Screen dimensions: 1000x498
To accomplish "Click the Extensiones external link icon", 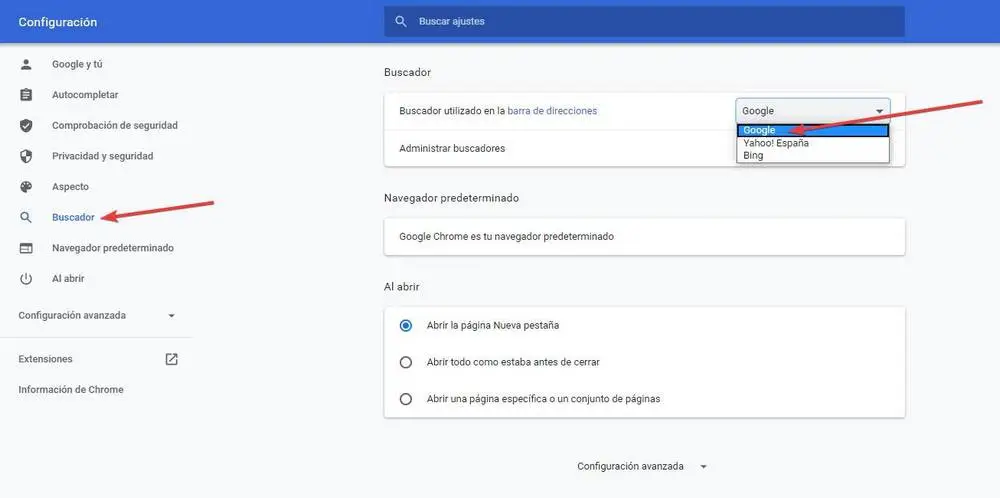I will point(171,359).
